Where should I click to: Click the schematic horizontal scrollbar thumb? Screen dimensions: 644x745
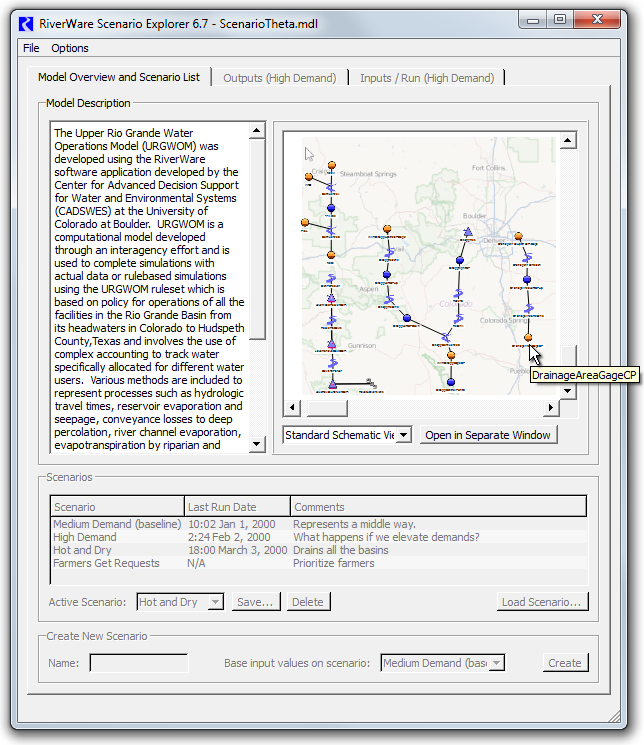click(x=327, y=408)
